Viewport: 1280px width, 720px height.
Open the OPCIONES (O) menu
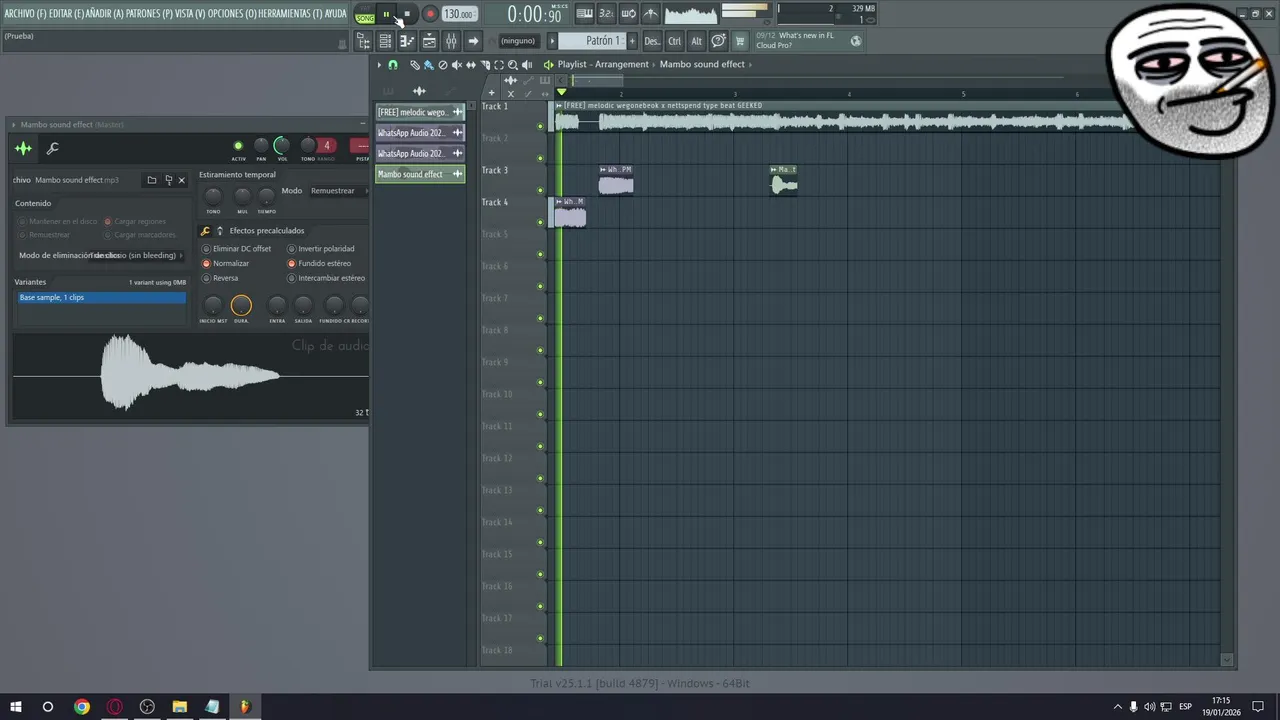click(232, 14)
